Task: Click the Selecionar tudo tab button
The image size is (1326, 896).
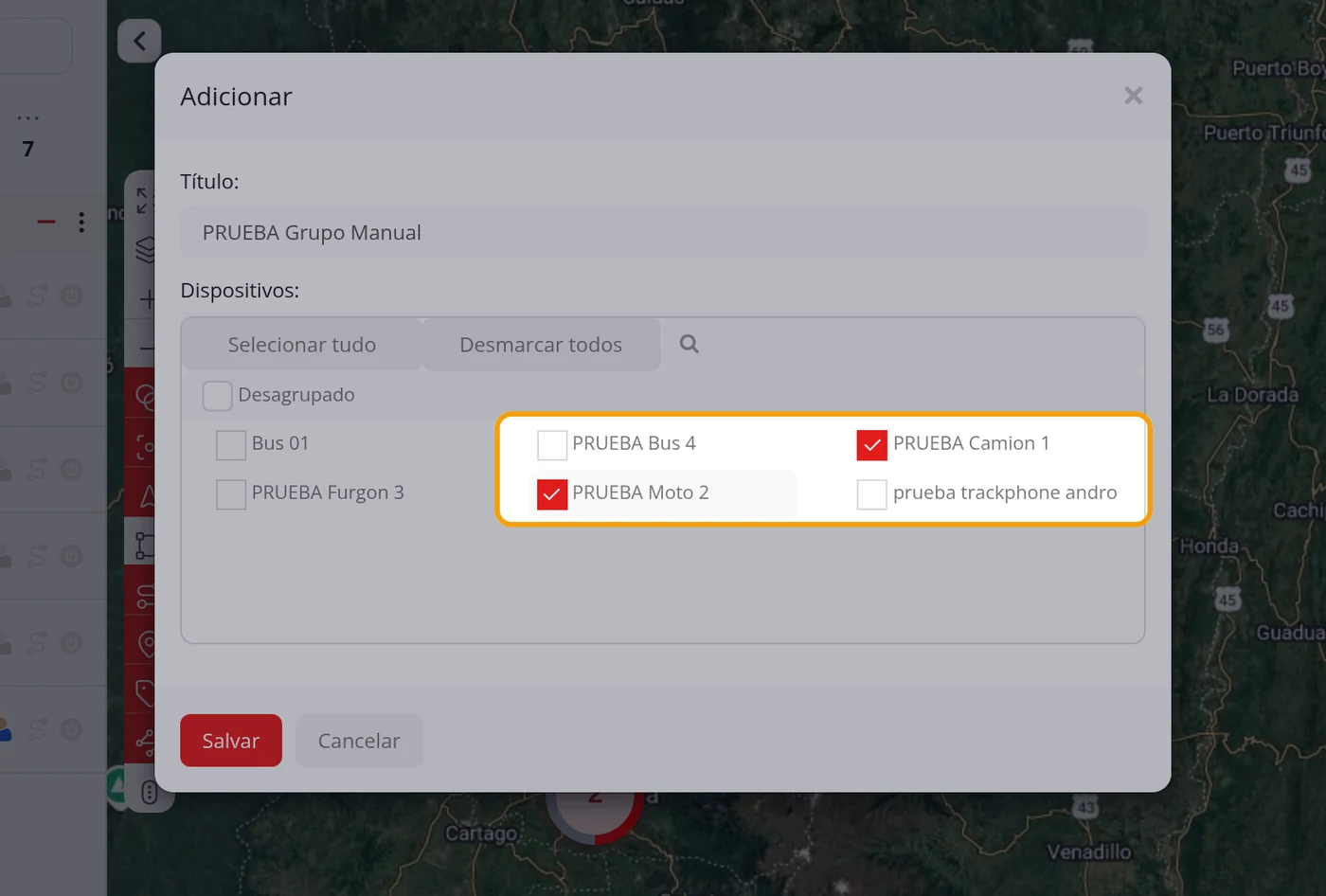Action: (302, 345)
